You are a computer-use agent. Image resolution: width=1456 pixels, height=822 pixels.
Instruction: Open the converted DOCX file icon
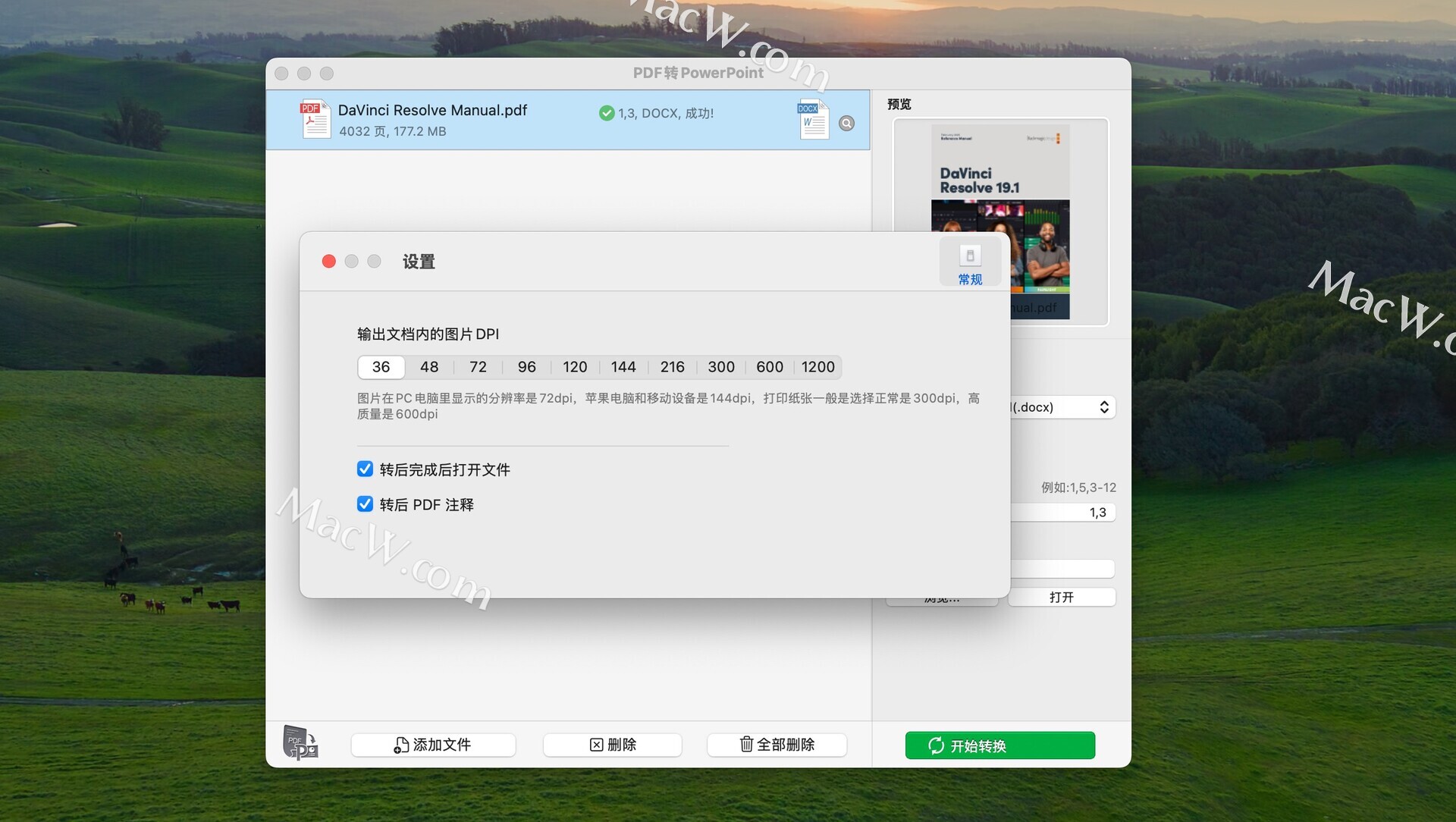click(x=813, y=119)
